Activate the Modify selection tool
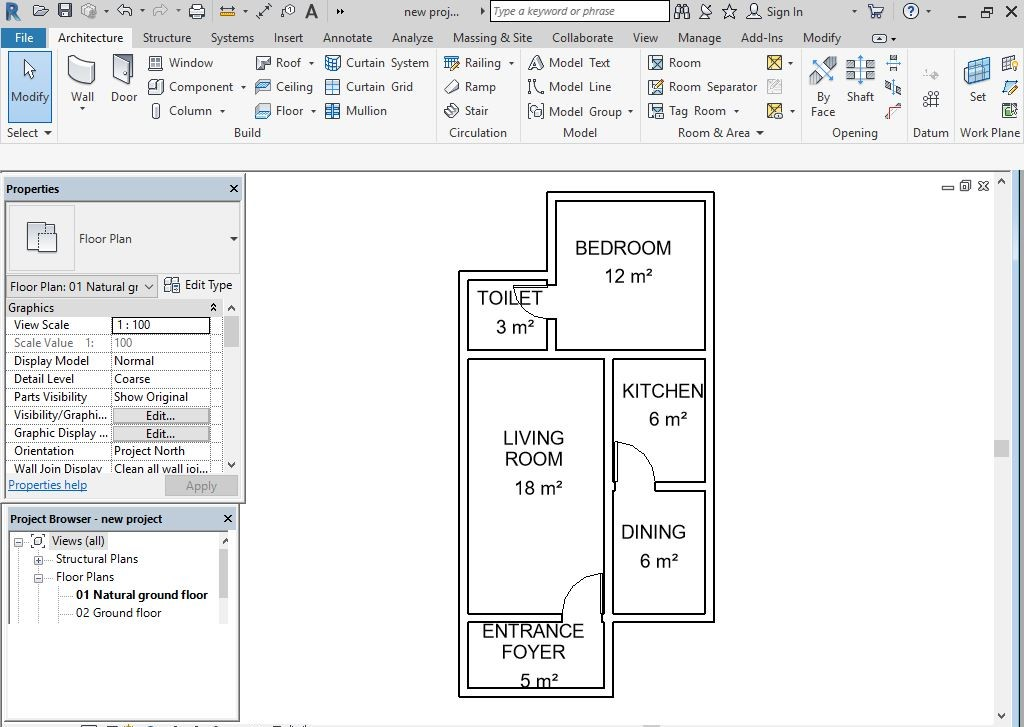 point(29,87)
